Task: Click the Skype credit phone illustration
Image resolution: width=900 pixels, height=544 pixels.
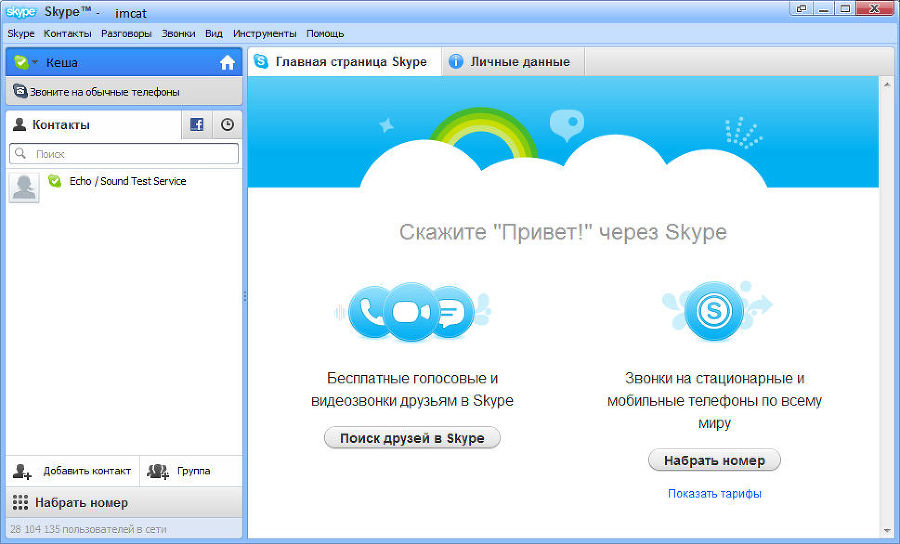Action: point(714,312)
